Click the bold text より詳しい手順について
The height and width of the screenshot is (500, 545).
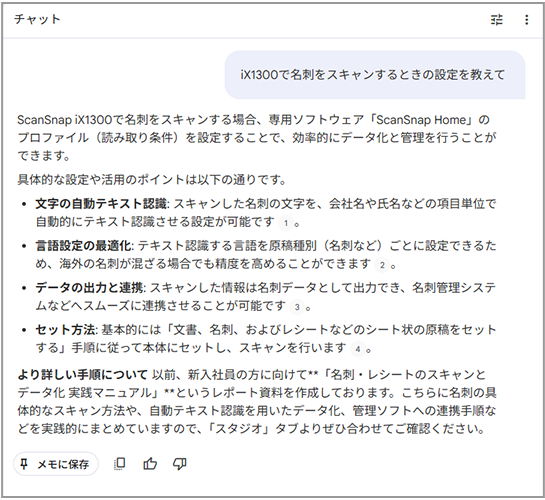(83, 375)
